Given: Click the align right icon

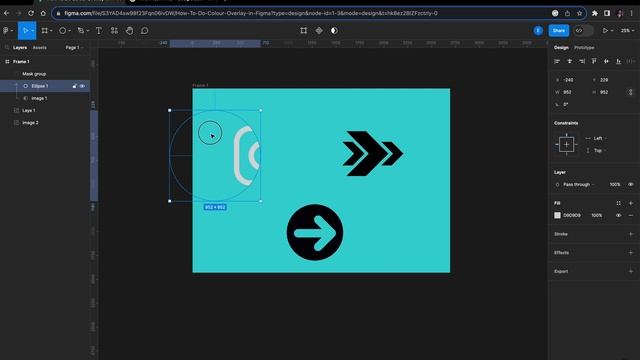Looking at the screenshot, I should 582,61.
